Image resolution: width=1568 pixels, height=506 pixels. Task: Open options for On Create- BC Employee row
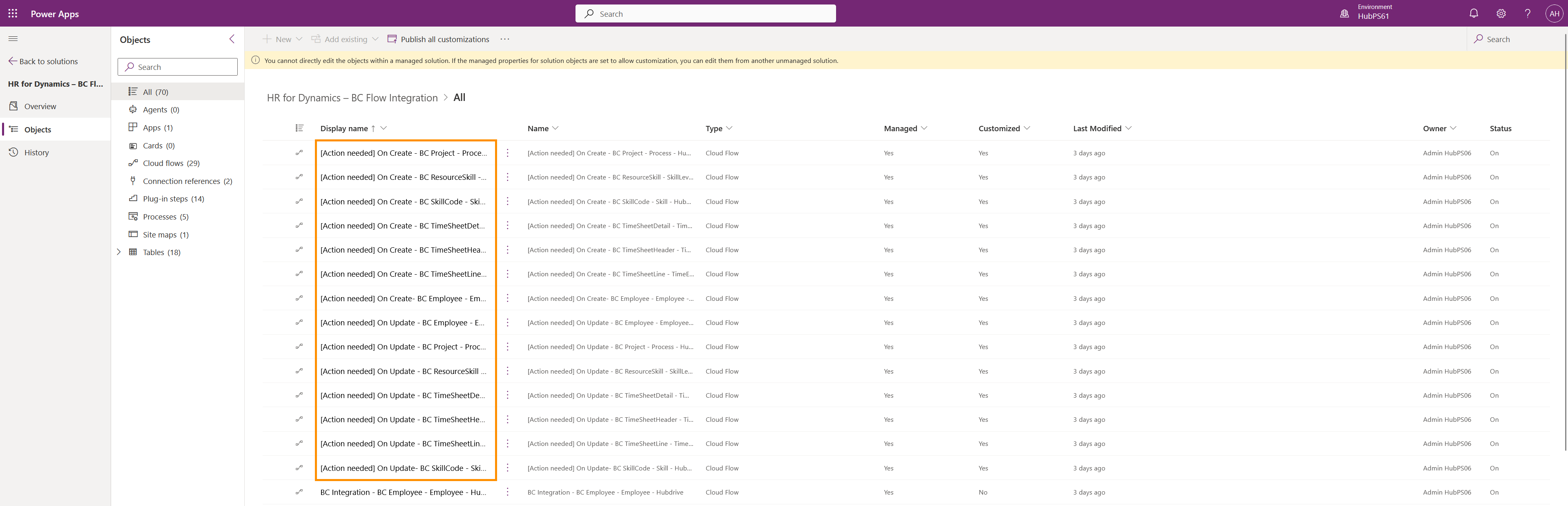pyautogui.click(x=508, y=298)
